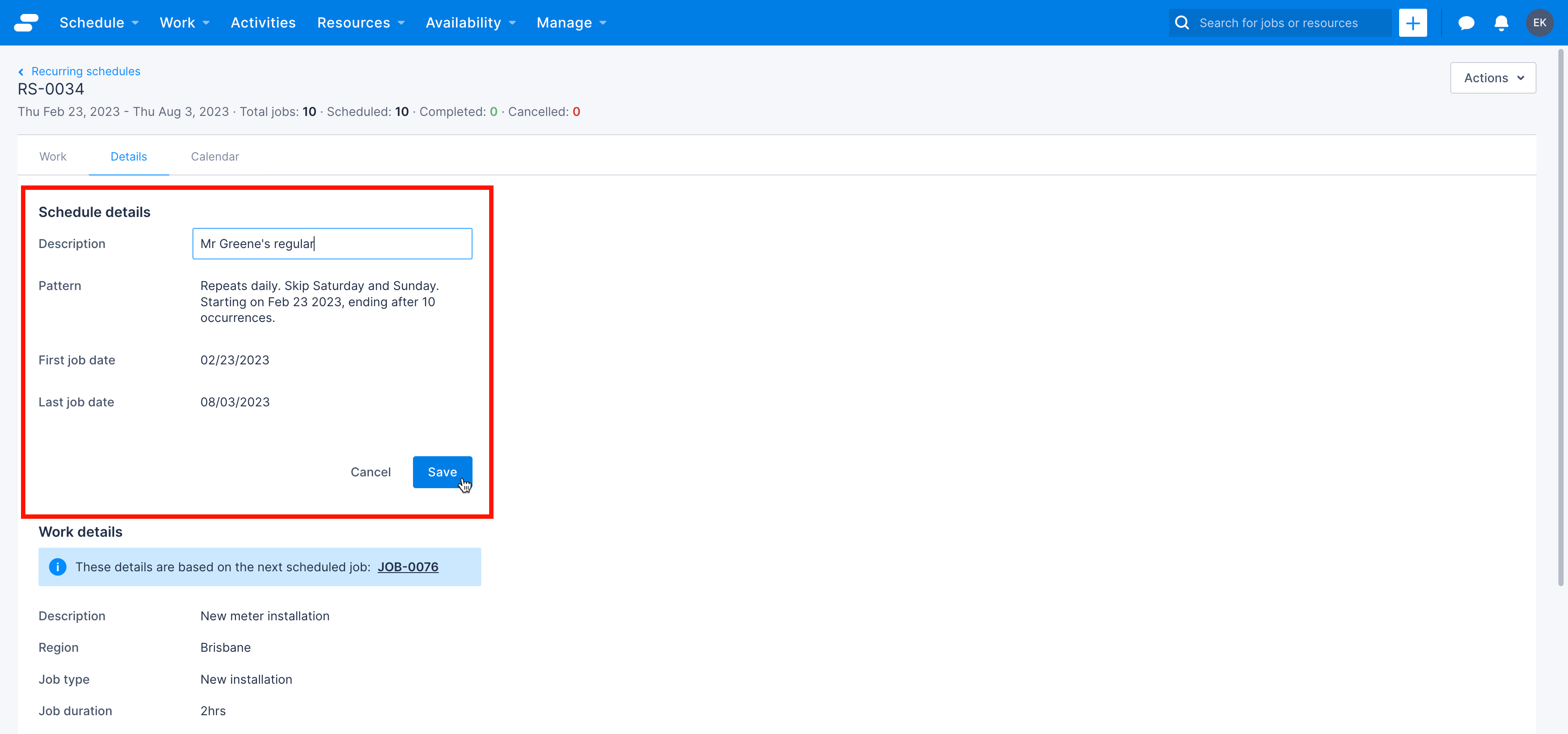The width and height of the screenshot is (1568, 734).
Task: Select the Calendar tab
Action: [215, 156]
